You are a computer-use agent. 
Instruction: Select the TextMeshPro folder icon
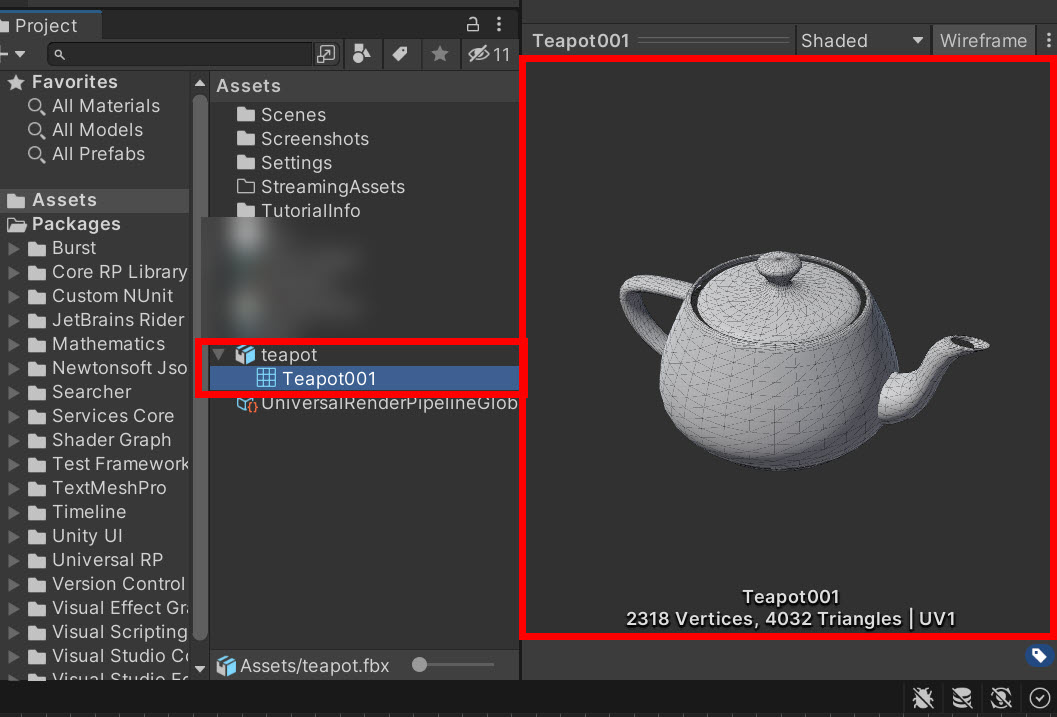(37, 489)
